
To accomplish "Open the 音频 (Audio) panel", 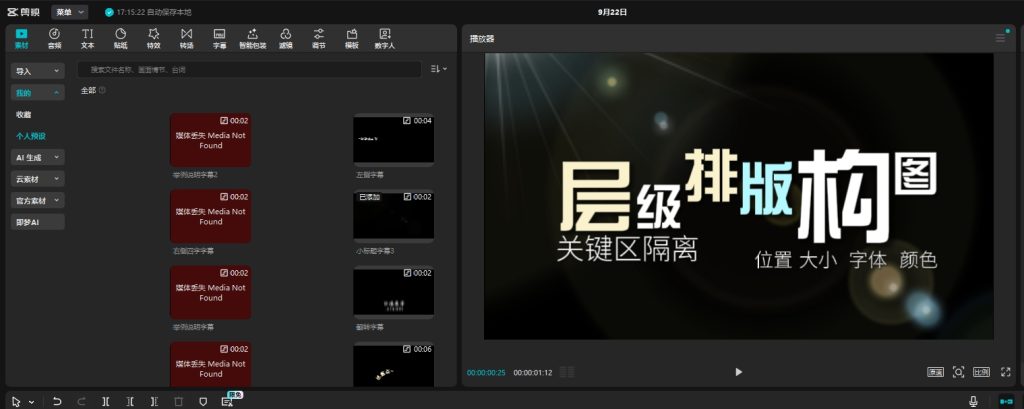I will (54, 38).
